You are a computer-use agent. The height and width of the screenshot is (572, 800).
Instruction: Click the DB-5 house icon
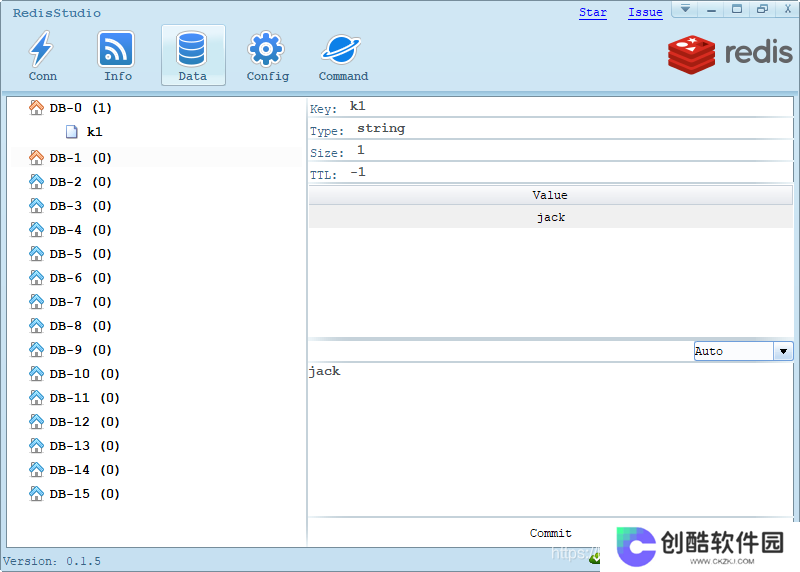click(x=36, y=254)
